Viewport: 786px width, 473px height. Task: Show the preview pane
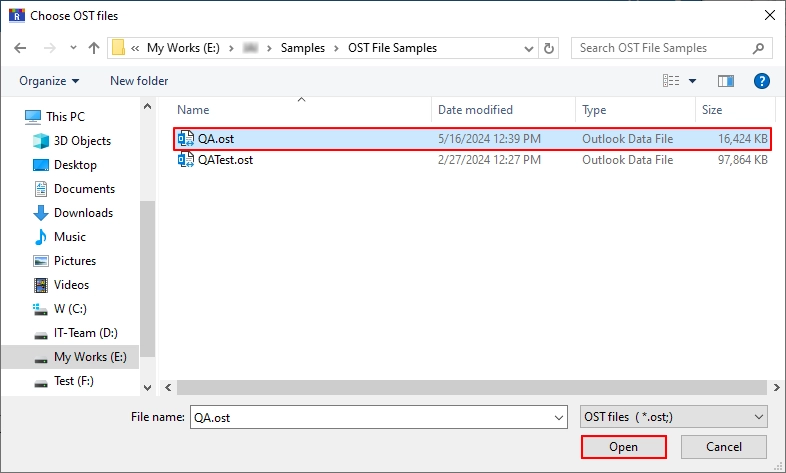[x=725, y=81]
